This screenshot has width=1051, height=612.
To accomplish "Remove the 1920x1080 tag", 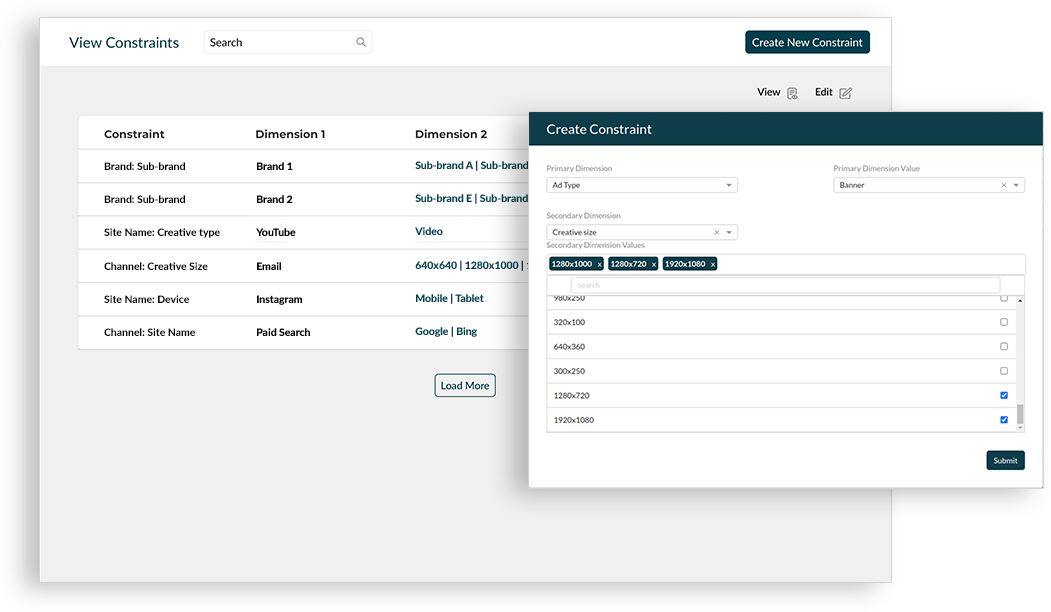I will pos(713,265).
